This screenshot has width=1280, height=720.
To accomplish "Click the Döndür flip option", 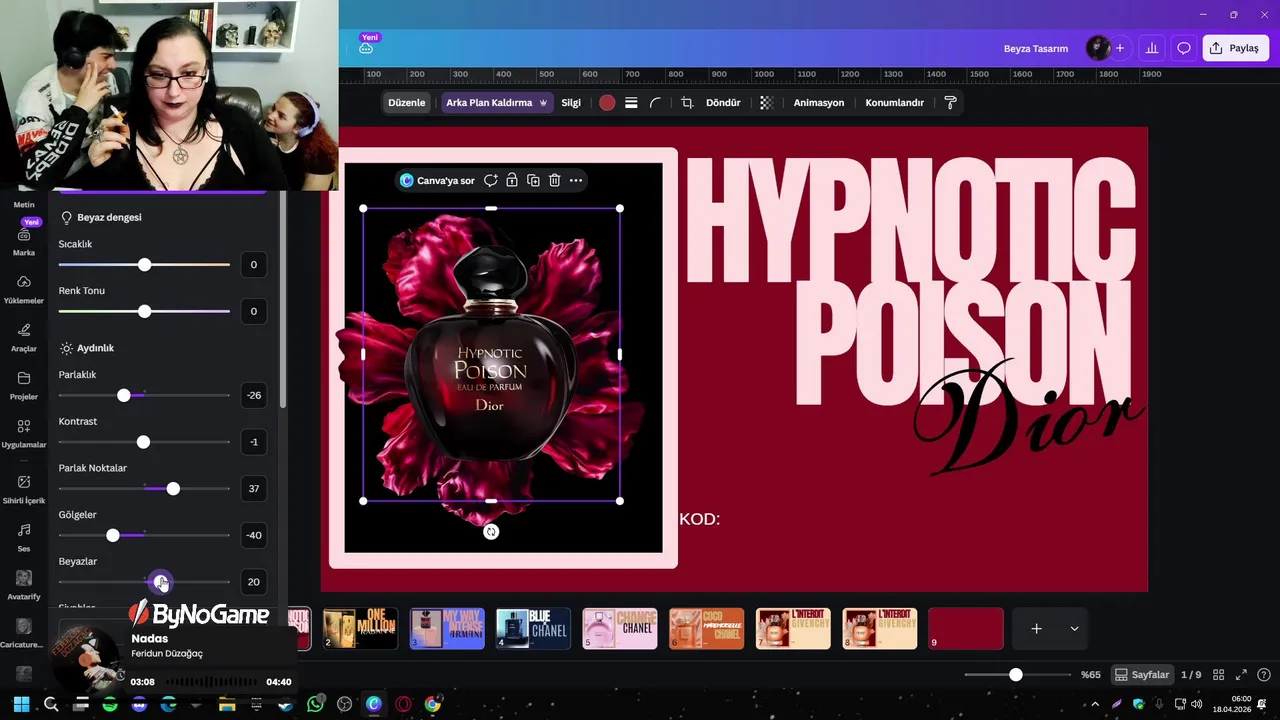I will [723, 103].
